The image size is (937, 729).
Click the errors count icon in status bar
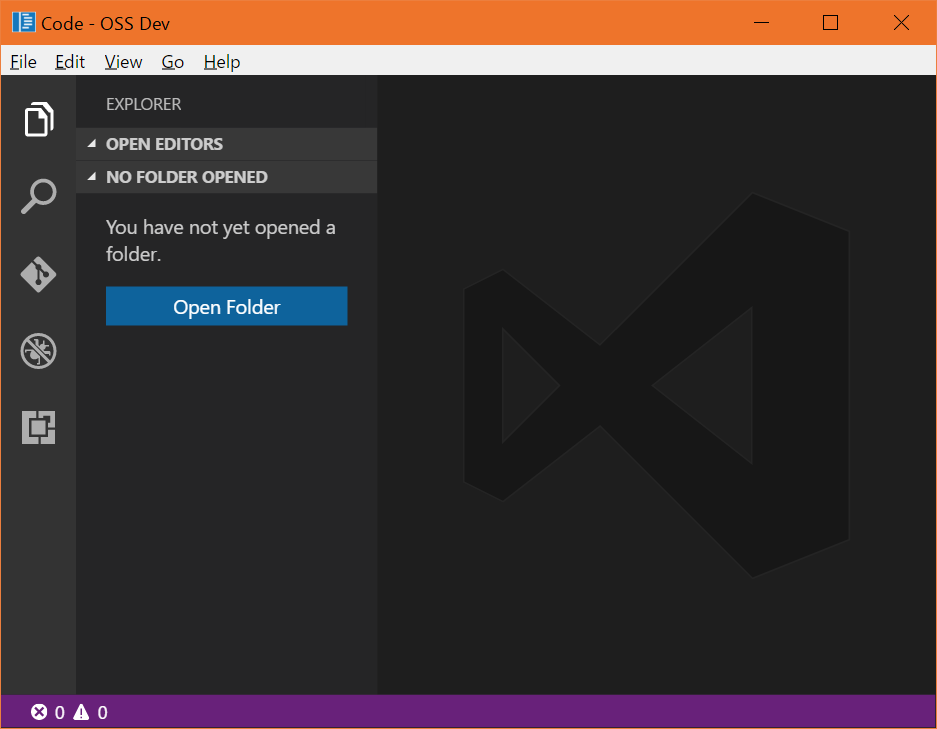click(39, 712)
